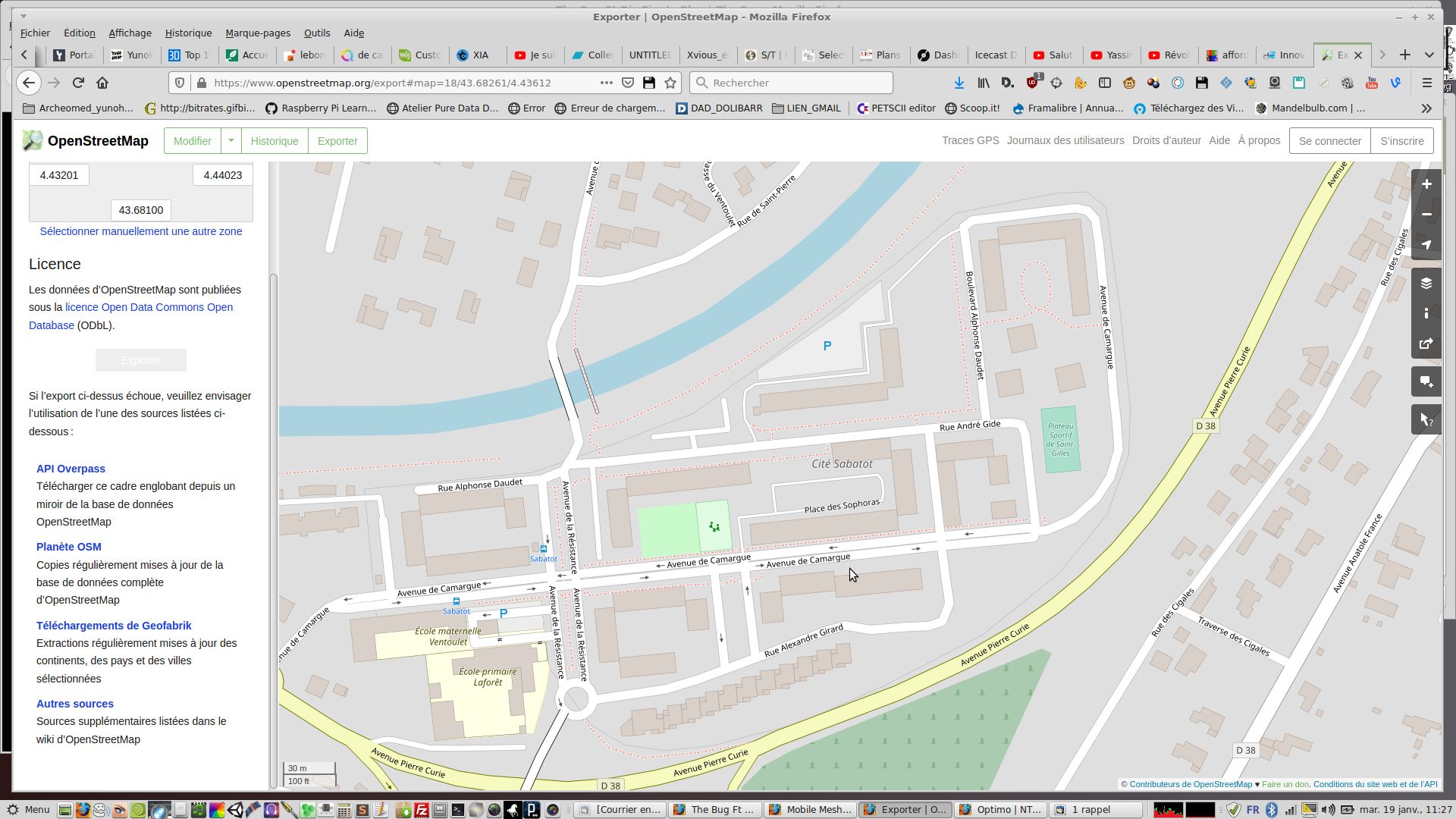
Task: Show more bookmarks toolbar items chevron
Action: click(x=1426, y=108)
